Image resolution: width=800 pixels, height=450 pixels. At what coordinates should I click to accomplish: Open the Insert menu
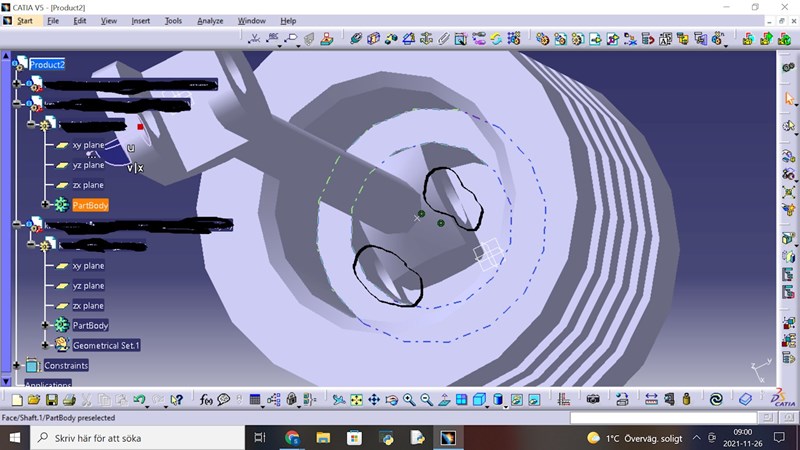coord(140,20)
